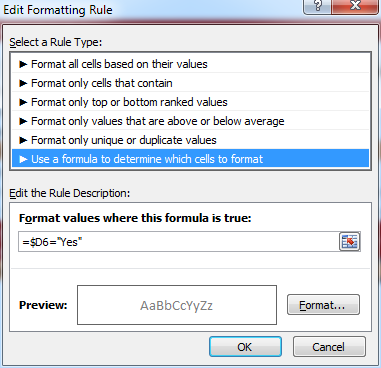Choose the 'Format only cells that contain' rule
Image resolution: width=381 pixels, height=368 pixels.
click(190, 83)
